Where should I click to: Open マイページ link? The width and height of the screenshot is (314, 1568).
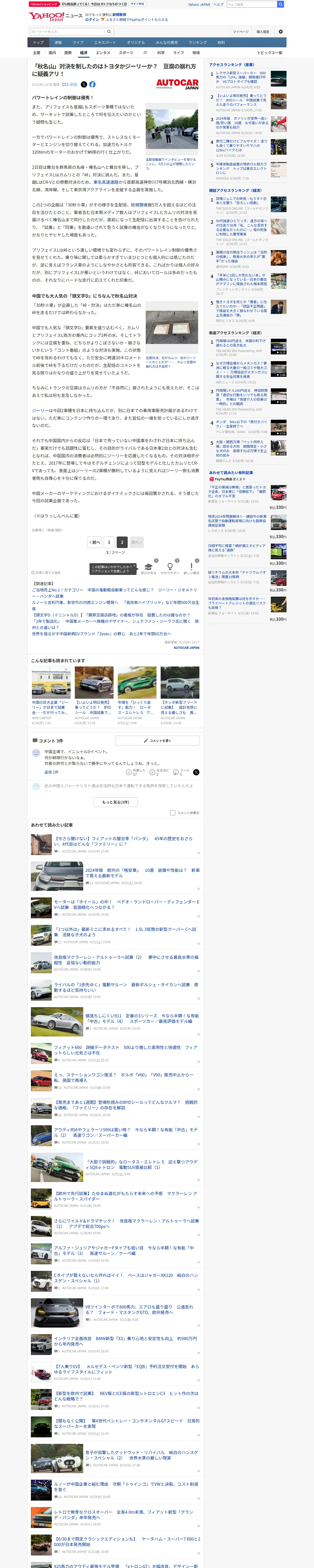240,32
